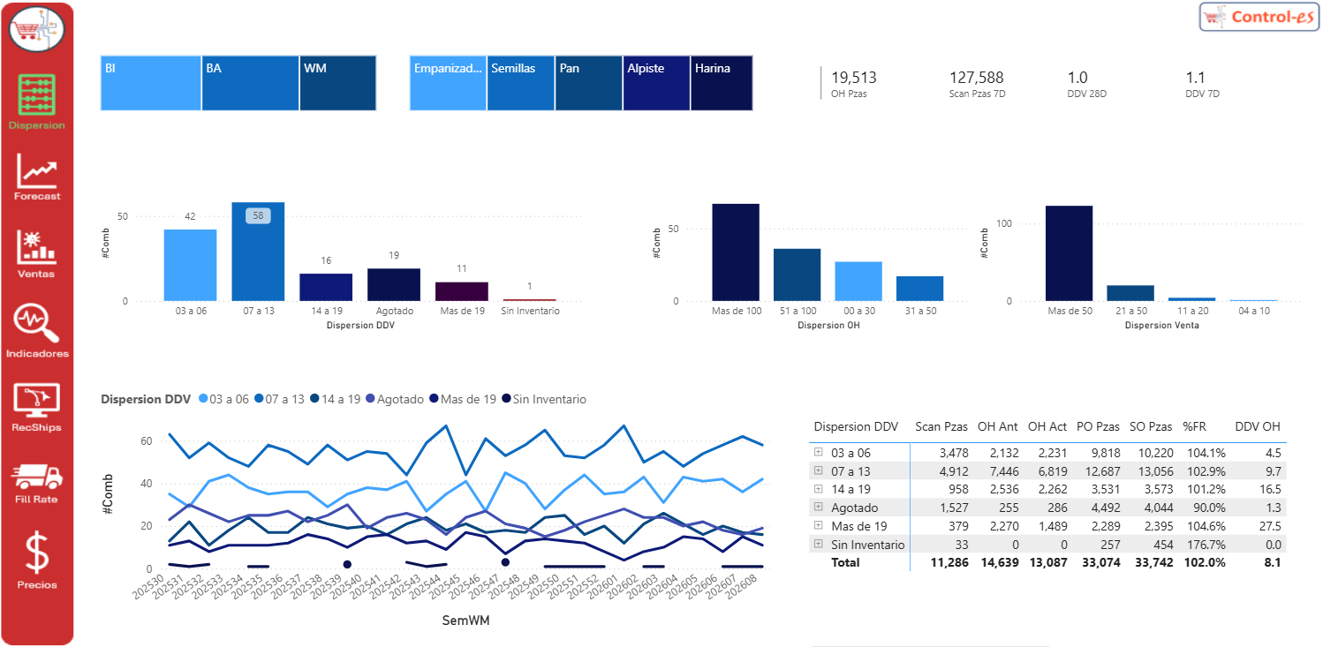The width and height of the screenshot is (1323, 647).
Task: Click the Control-es logo button
Action: [1259, 17]
